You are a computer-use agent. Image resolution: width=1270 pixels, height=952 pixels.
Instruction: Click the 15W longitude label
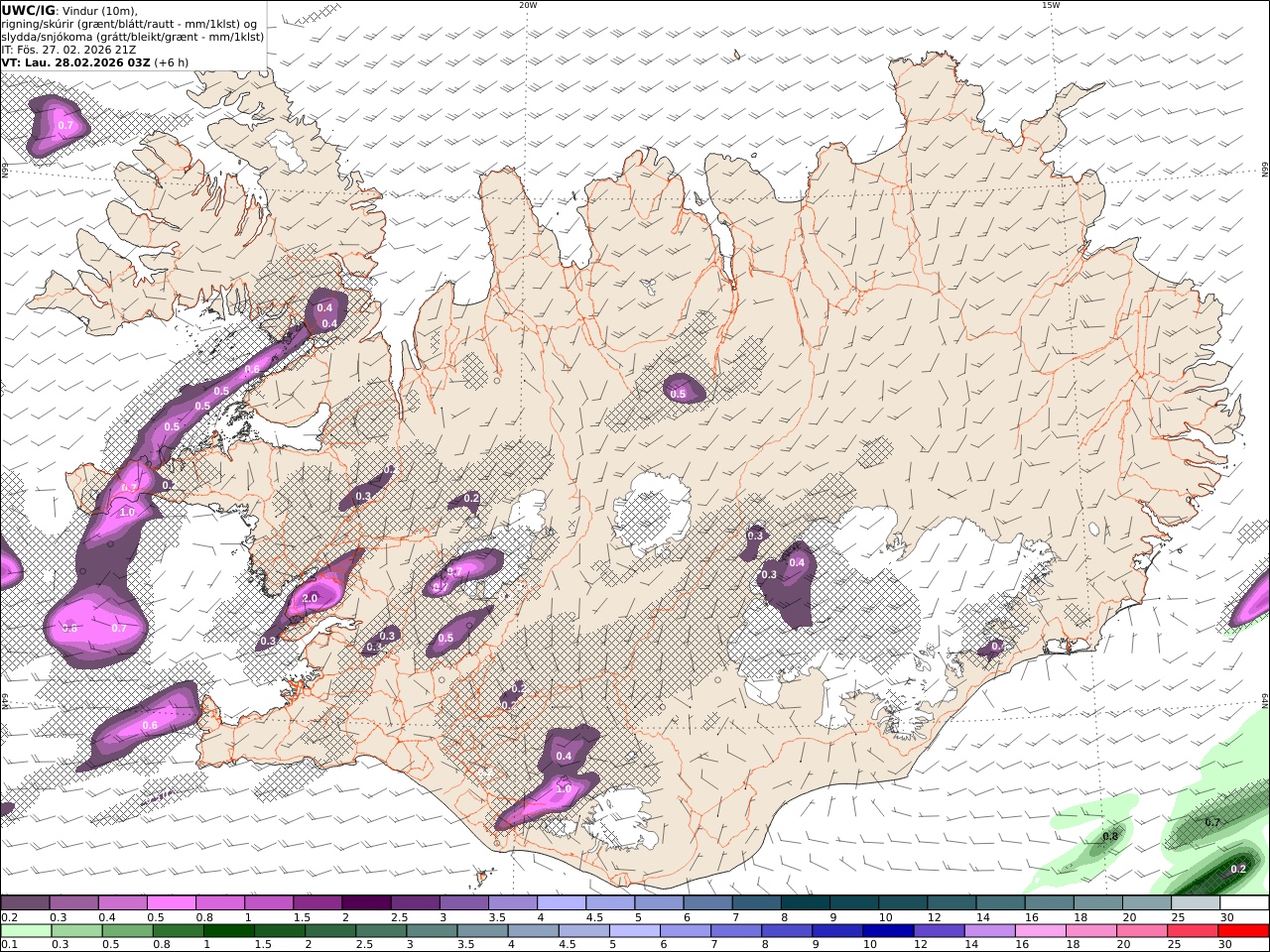[1050, 5]
